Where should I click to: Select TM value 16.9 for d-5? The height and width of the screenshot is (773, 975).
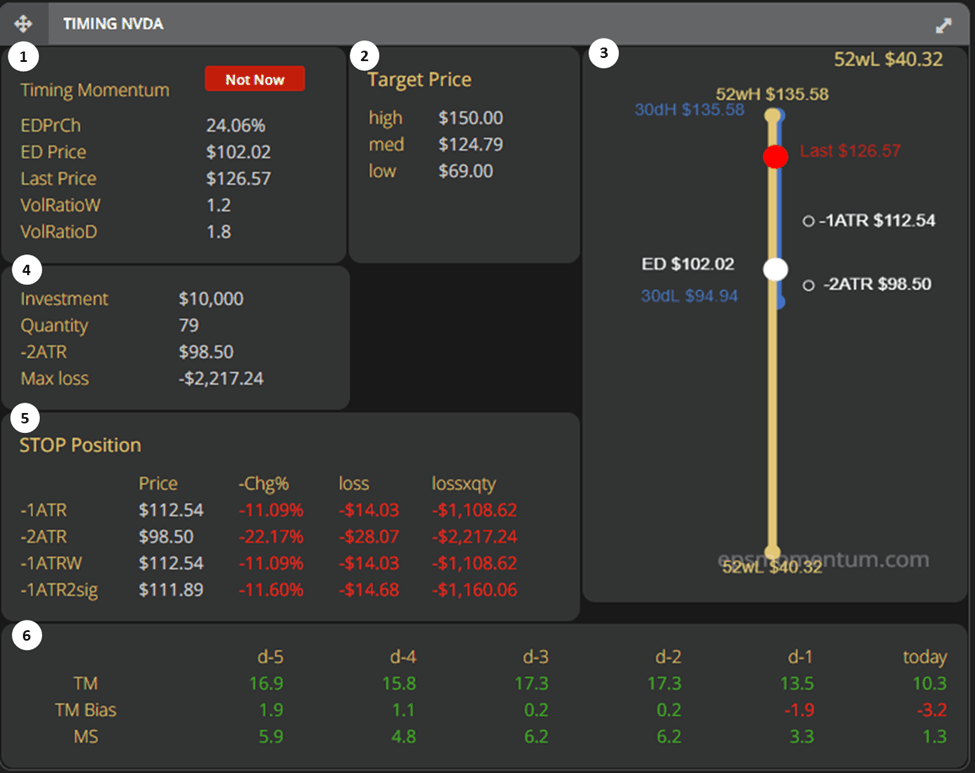point(266,683)
